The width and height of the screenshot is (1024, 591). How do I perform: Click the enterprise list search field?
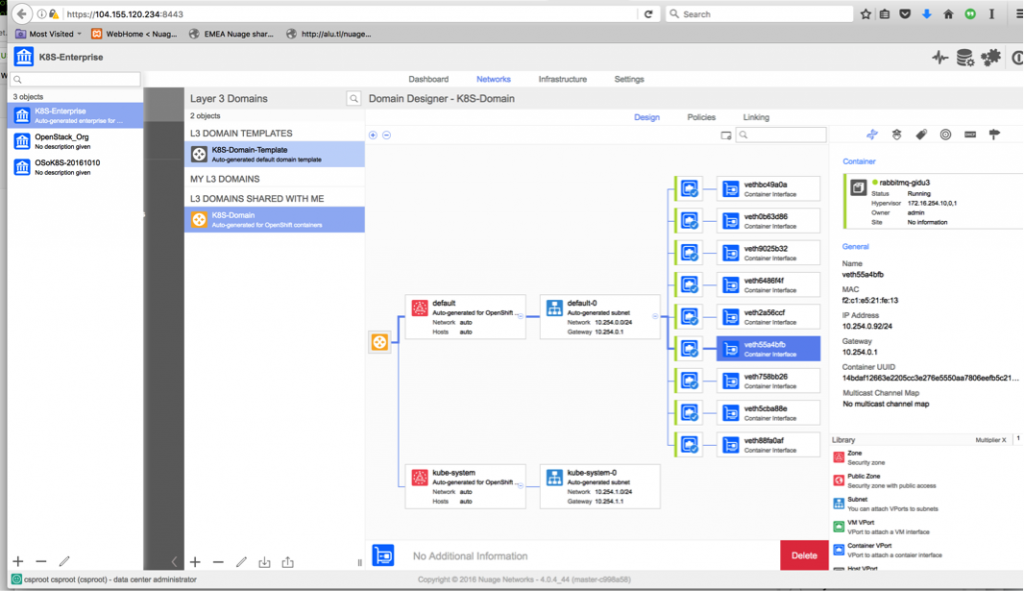[x=75, y=79]
